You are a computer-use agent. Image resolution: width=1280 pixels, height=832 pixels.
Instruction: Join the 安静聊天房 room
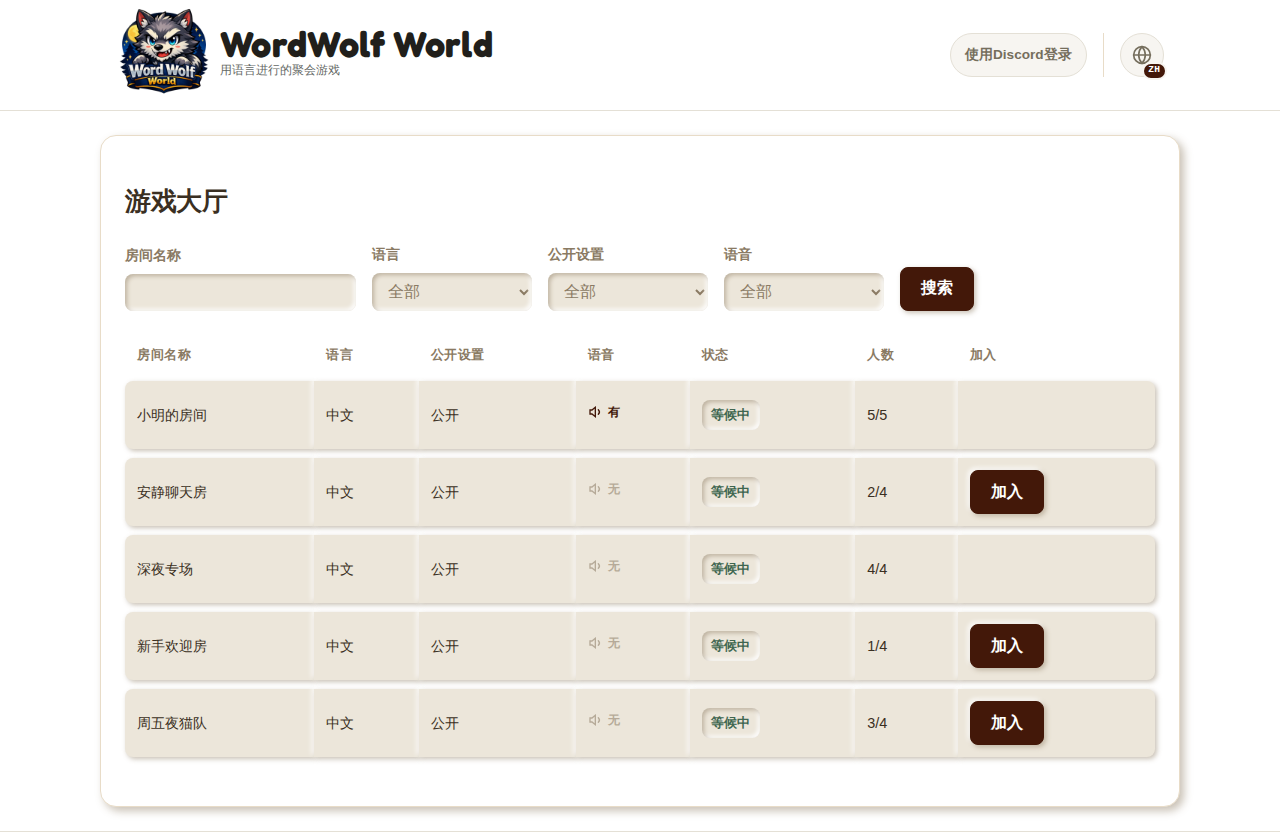(1007, 492)
